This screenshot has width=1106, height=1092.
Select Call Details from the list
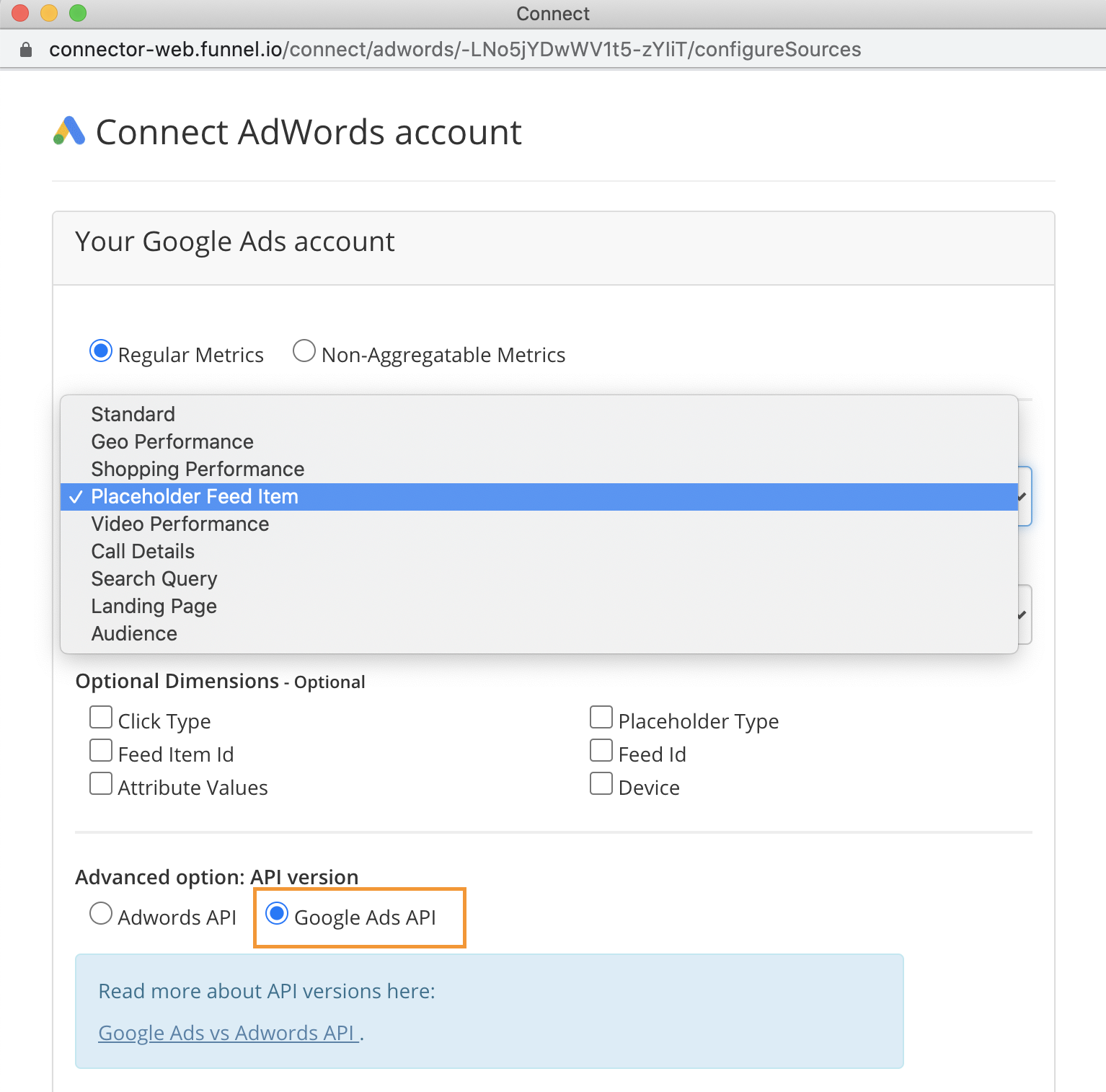click(143, 551)
